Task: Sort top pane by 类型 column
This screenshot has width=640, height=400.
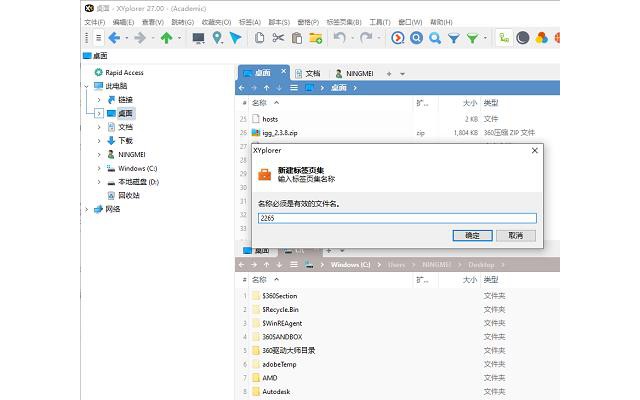Action: coord(491,103)
